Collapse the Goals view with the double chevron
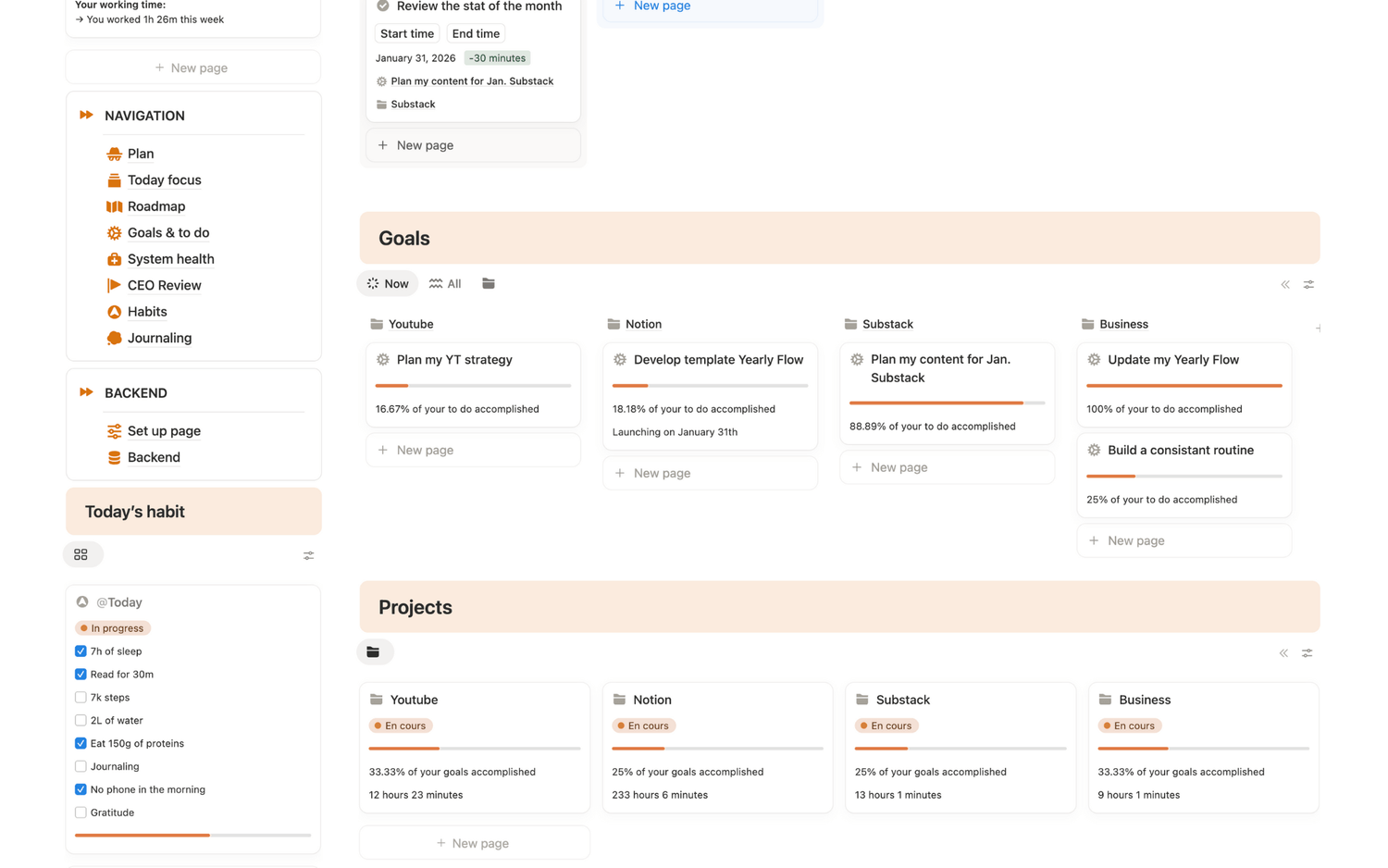Viewport: 1388px width, 868px height. (1284, 285)
